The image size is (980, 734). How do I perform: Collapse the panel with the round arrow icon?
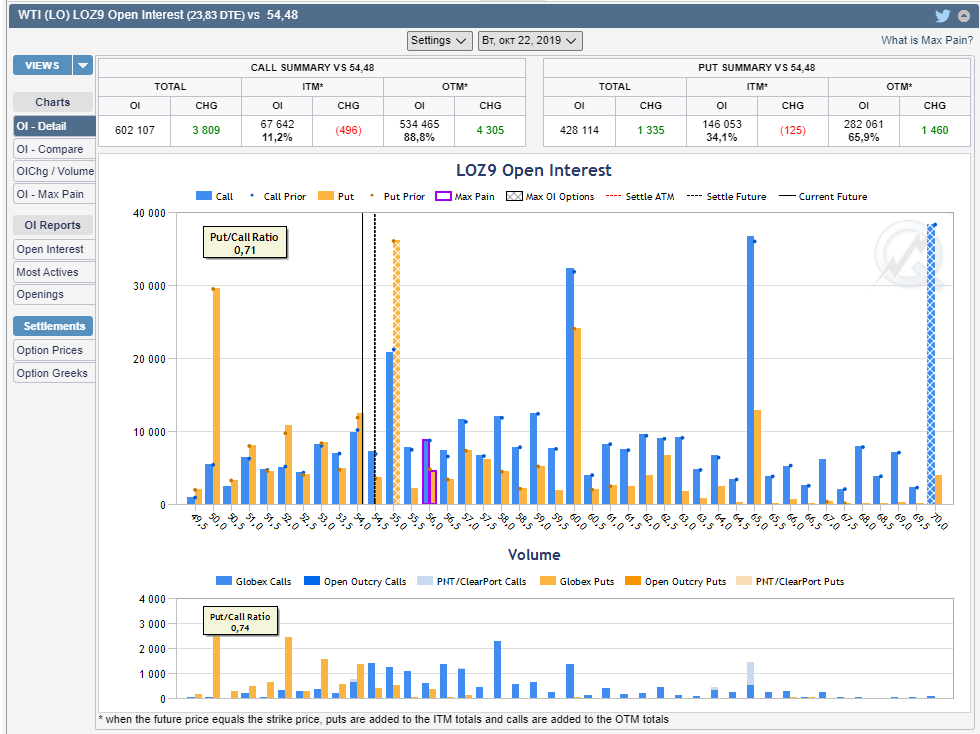tap(963, 15)
